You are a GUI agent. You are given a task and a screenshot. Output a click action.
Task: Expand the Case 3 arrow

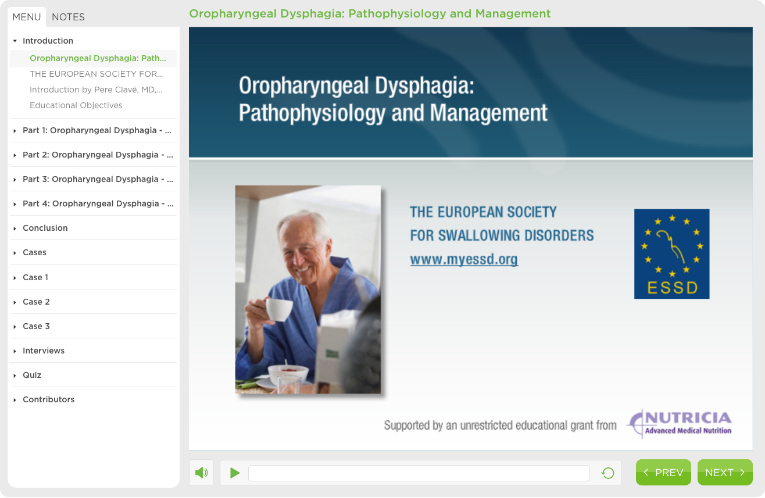click(x=15, y=326)
